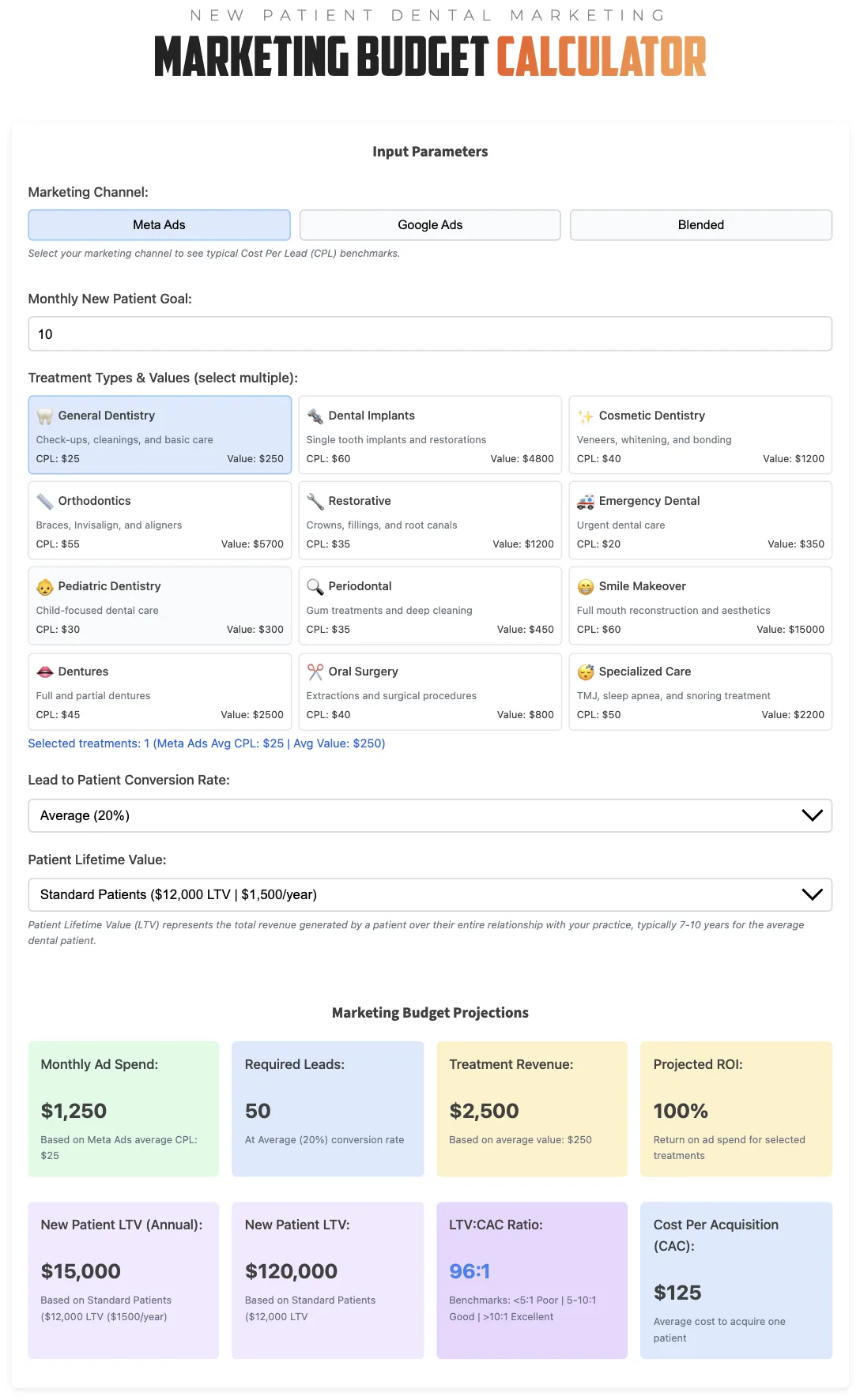The width and height of the screenshot is (860, 1400).
Task: Click the sparkles icon for Cosmetic Dentistry
Action: pos(586,416)
